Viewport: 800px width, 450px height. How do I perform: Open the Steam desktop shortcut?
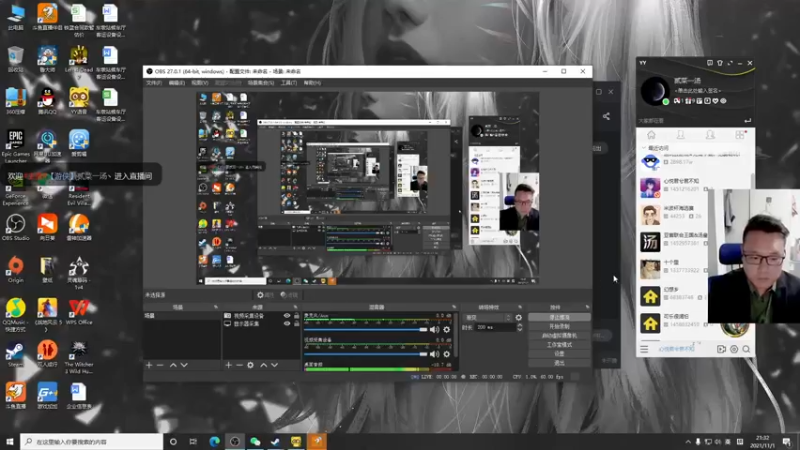point(15,355)
